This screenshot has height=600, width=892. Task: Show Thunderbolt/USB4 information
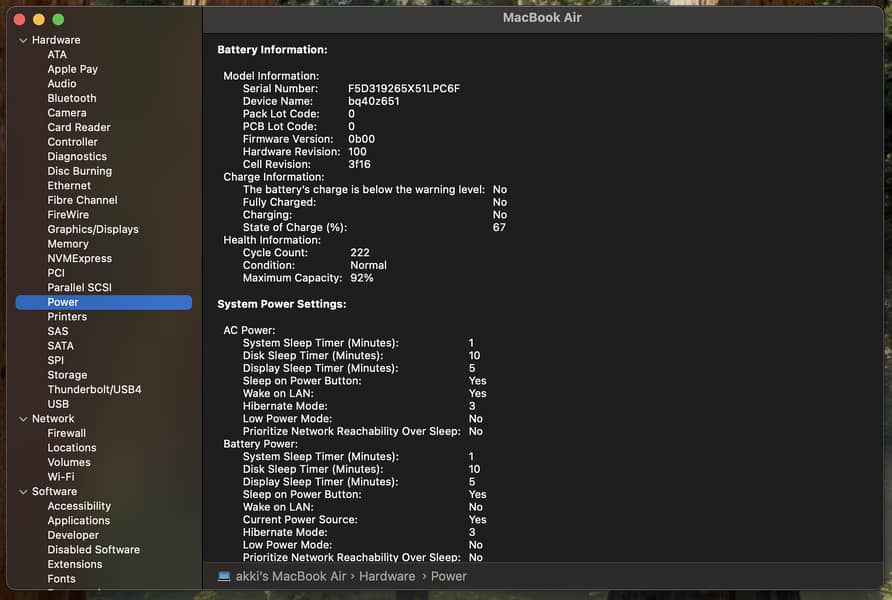94,390
